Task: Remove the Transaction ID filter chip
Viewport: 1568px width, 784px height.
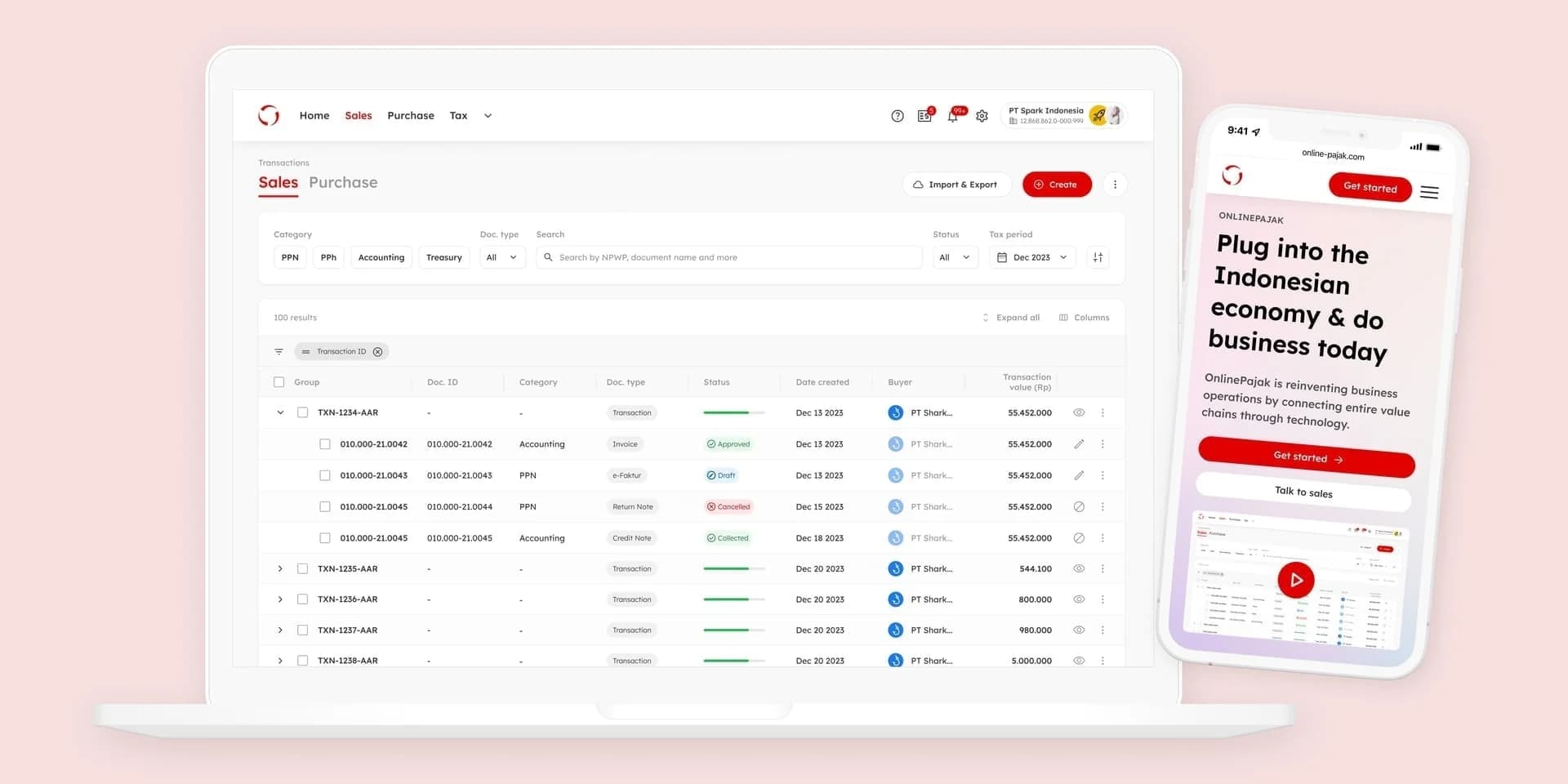Action: 377,352
